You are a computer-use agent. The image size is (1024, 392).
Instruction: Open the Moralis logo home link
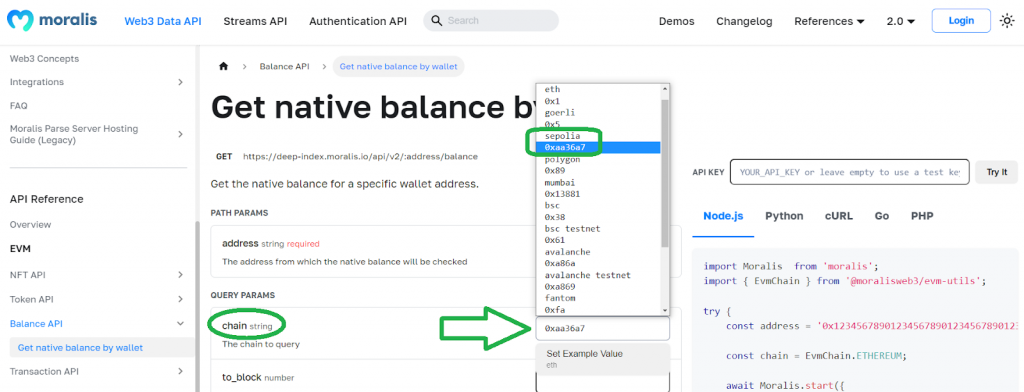click(x=52, y=20)
